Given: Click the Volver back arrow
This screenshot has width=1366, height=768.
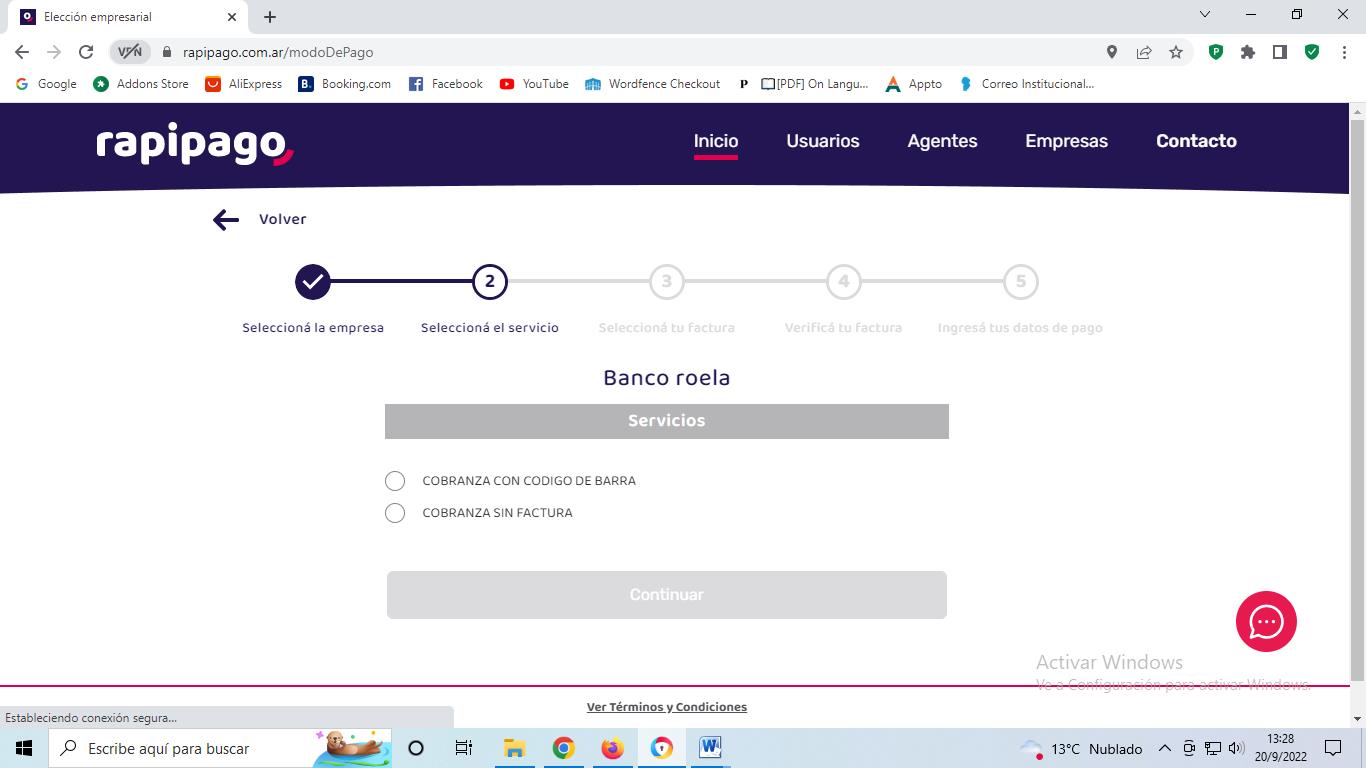Looking at the screenshot, I should click(226, 220).
